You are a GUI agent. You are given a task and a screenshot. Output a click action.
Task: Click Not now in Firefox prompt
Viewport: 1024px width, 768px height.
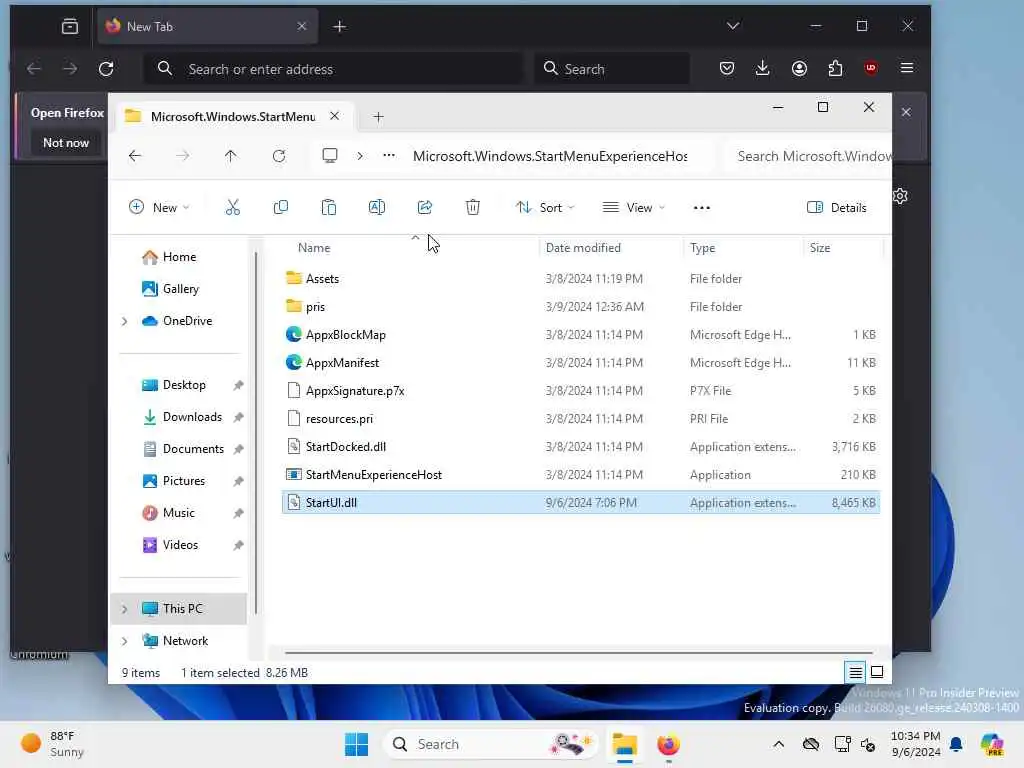pos(65,142)
